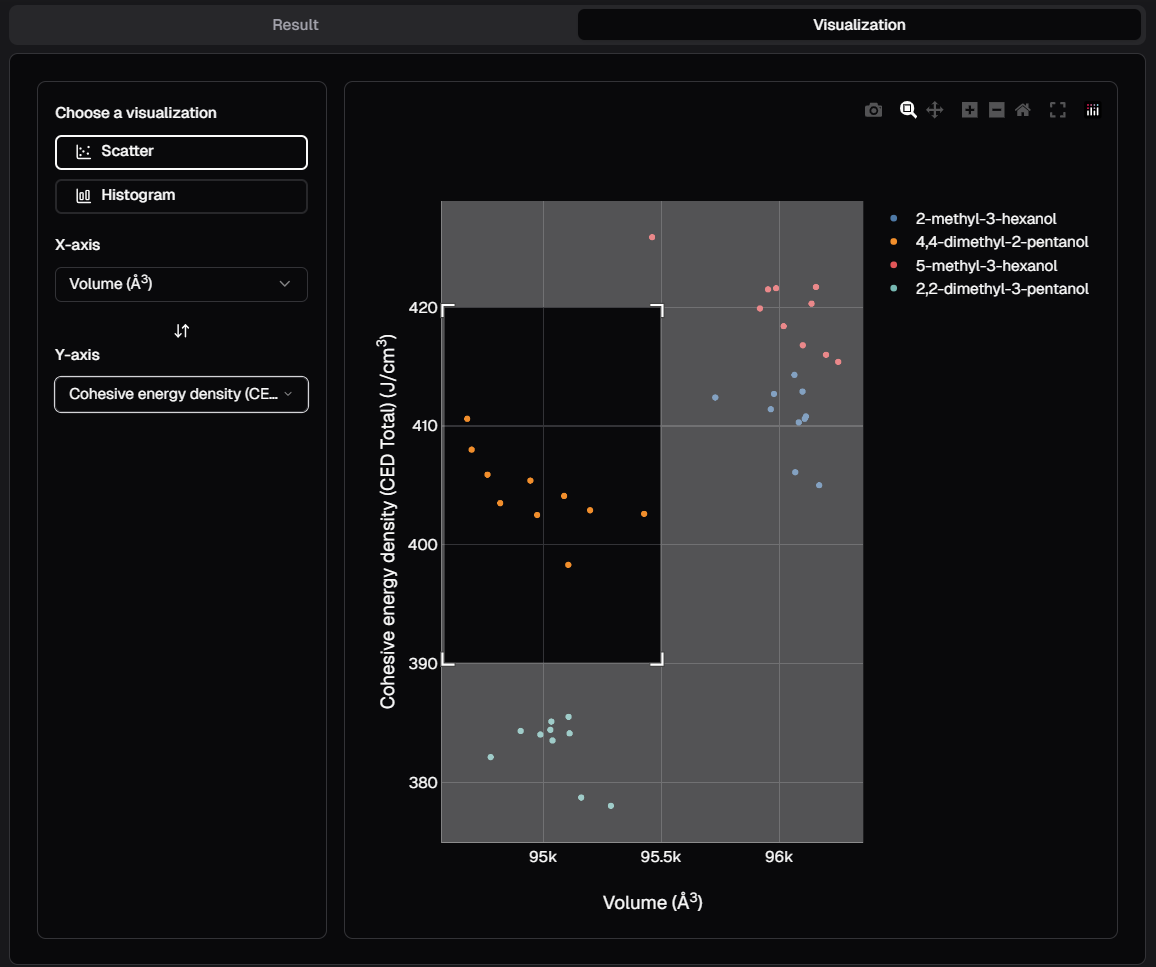
Task: Click the Zoom in plus icon
Action: point(969,110)
